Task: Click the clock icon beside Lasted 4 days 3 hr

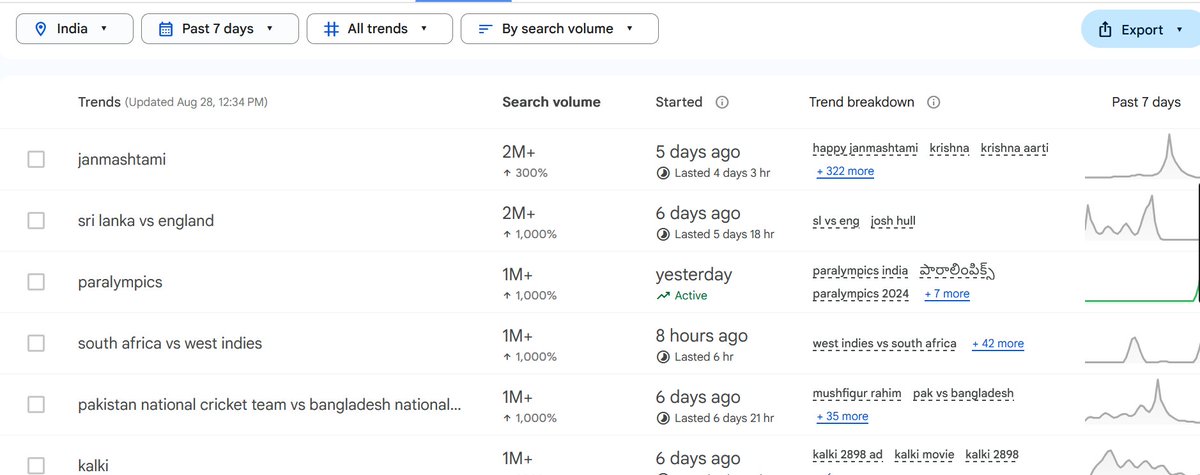Action: (x=663, y=173)
